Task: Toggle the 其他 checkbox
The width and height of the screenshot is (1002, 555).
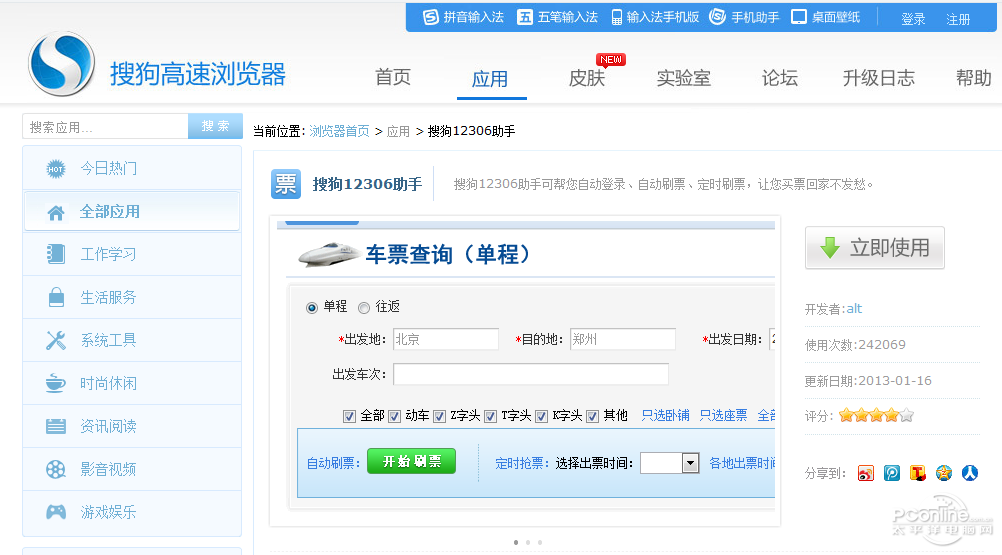Action: pos(592,416)
